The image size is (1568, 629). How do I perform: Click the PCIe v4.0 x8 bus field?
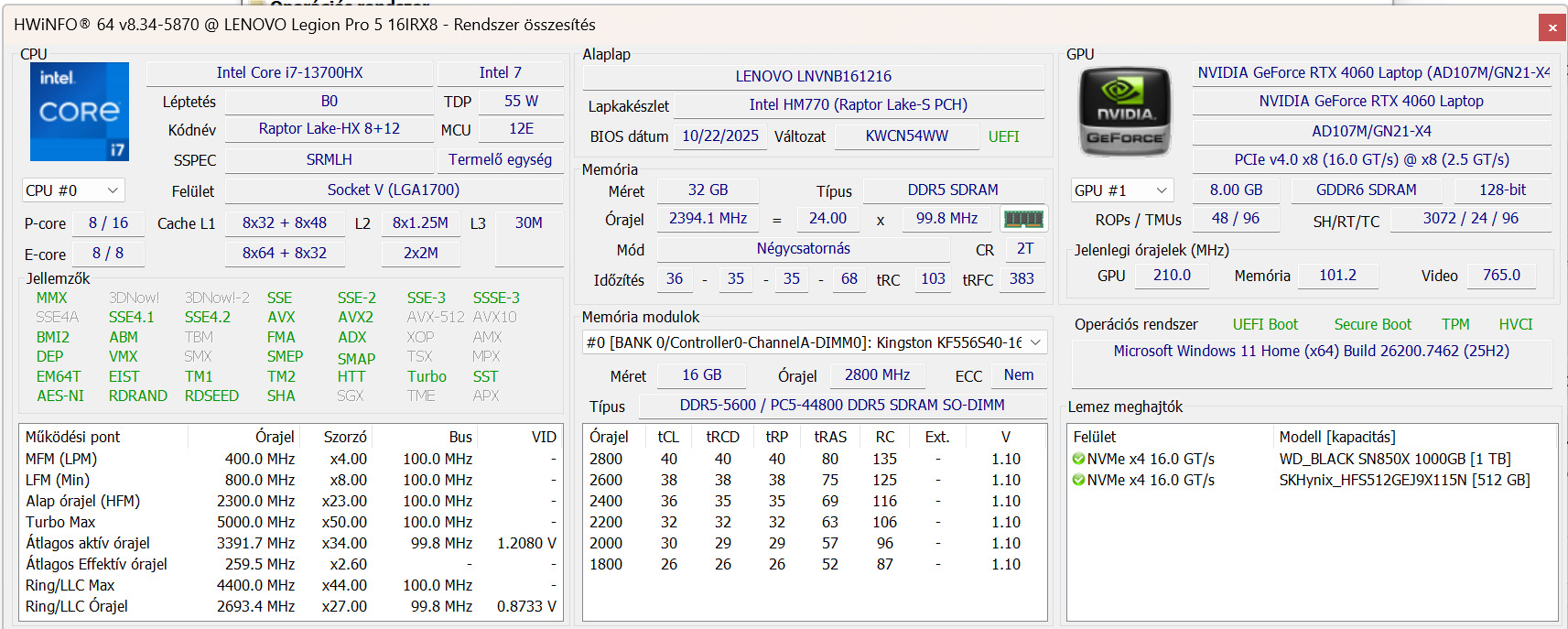(x=1371, y=159)
